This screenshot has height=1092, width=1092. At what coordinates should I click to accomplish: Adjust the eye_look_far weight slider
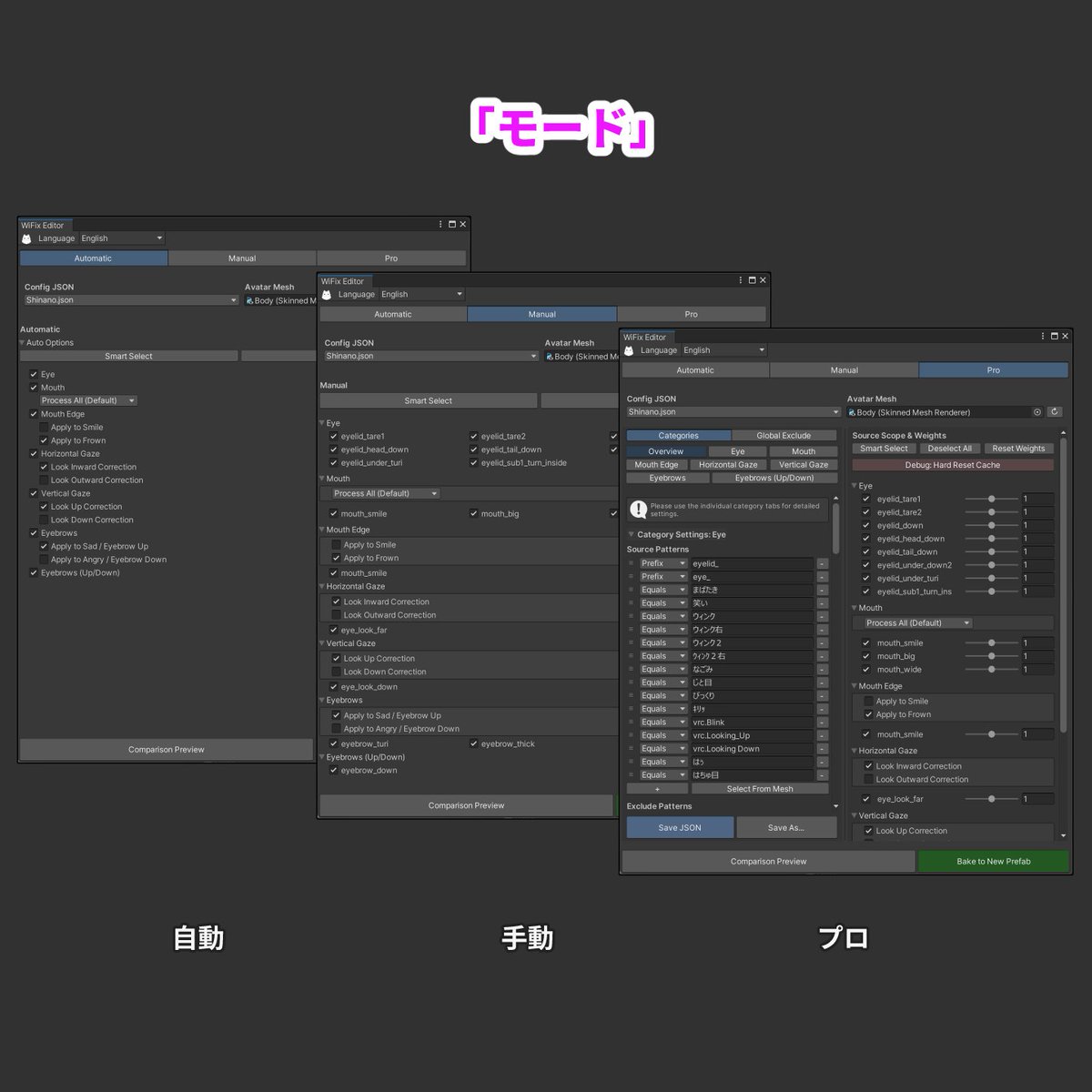(991, 799)
